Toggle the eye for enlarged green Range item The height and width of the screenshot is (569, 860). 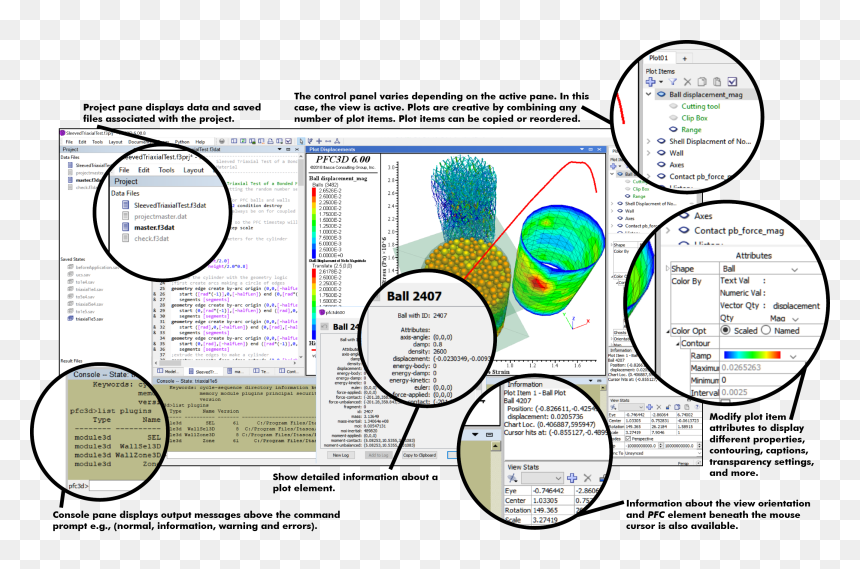[674, 129]
